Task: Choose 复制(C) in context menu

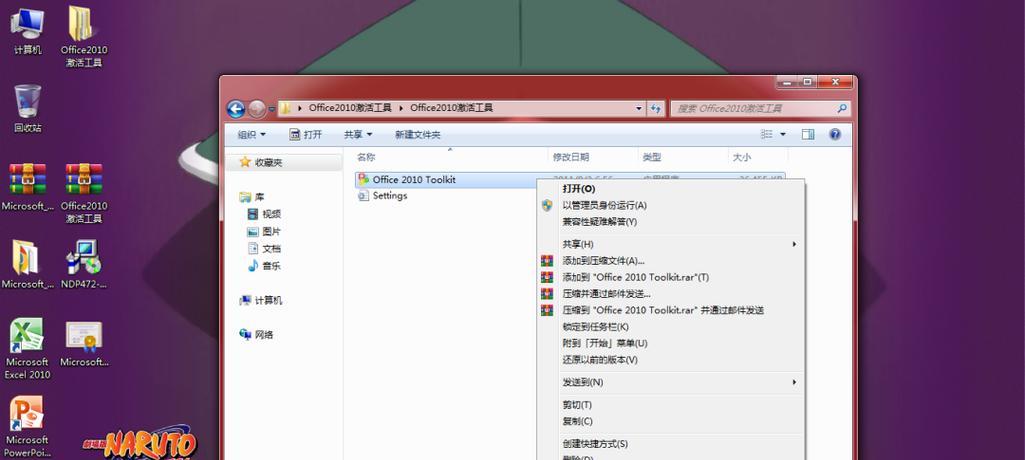Action: [x=671, y=421]
